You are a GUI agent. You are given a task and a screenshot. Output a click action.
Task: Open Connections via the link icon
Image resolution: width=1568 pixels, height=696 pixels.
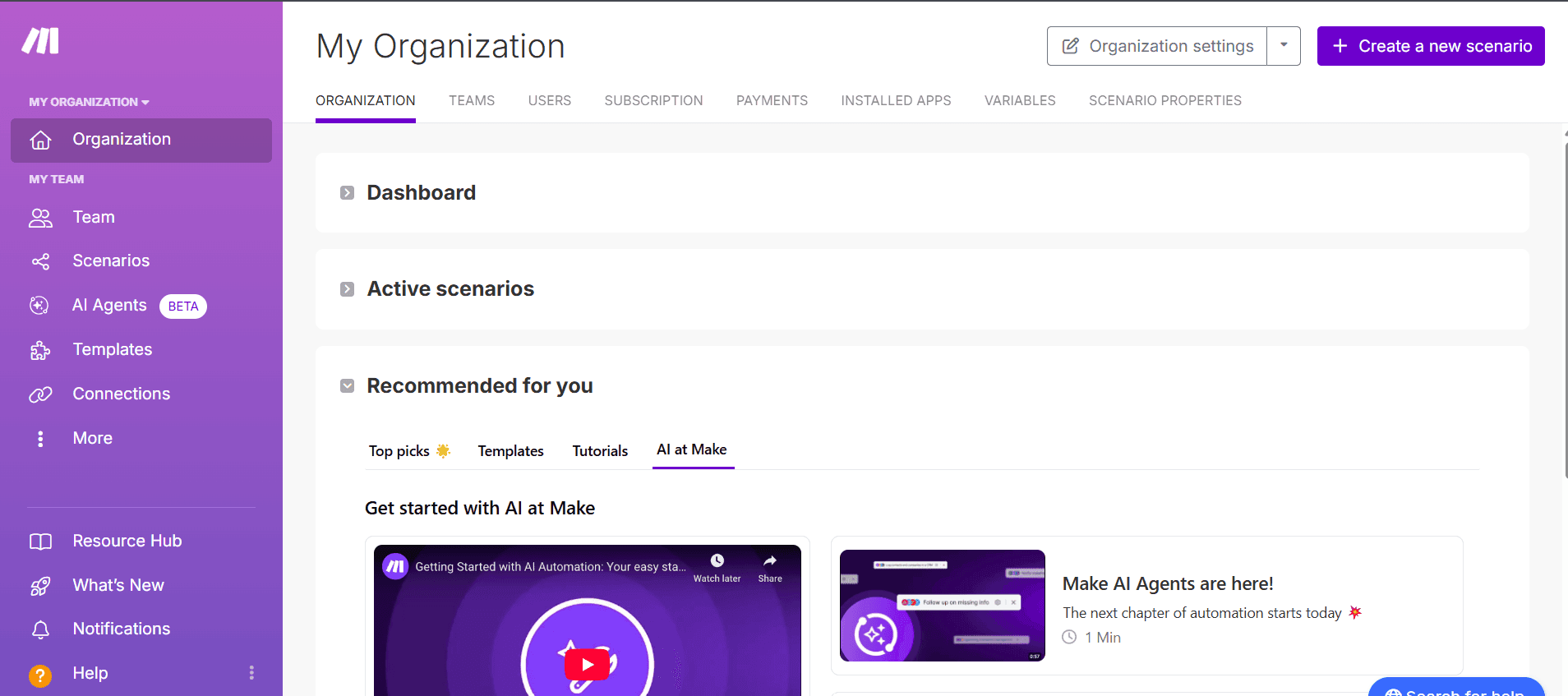tap(40, 394)
